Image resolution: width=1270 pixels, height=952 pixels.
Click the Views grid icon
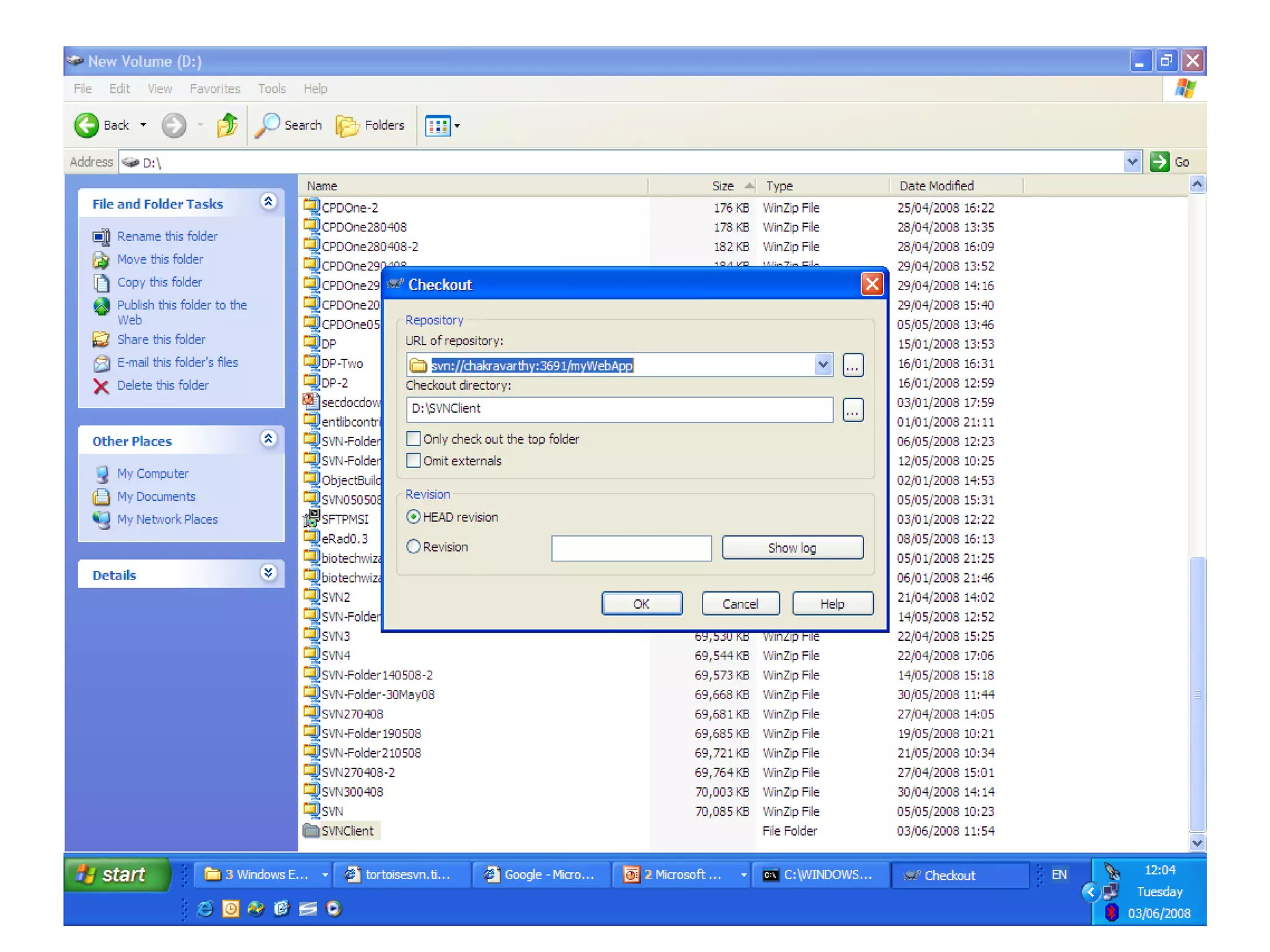pyautogui.click(x=438, y=126)
